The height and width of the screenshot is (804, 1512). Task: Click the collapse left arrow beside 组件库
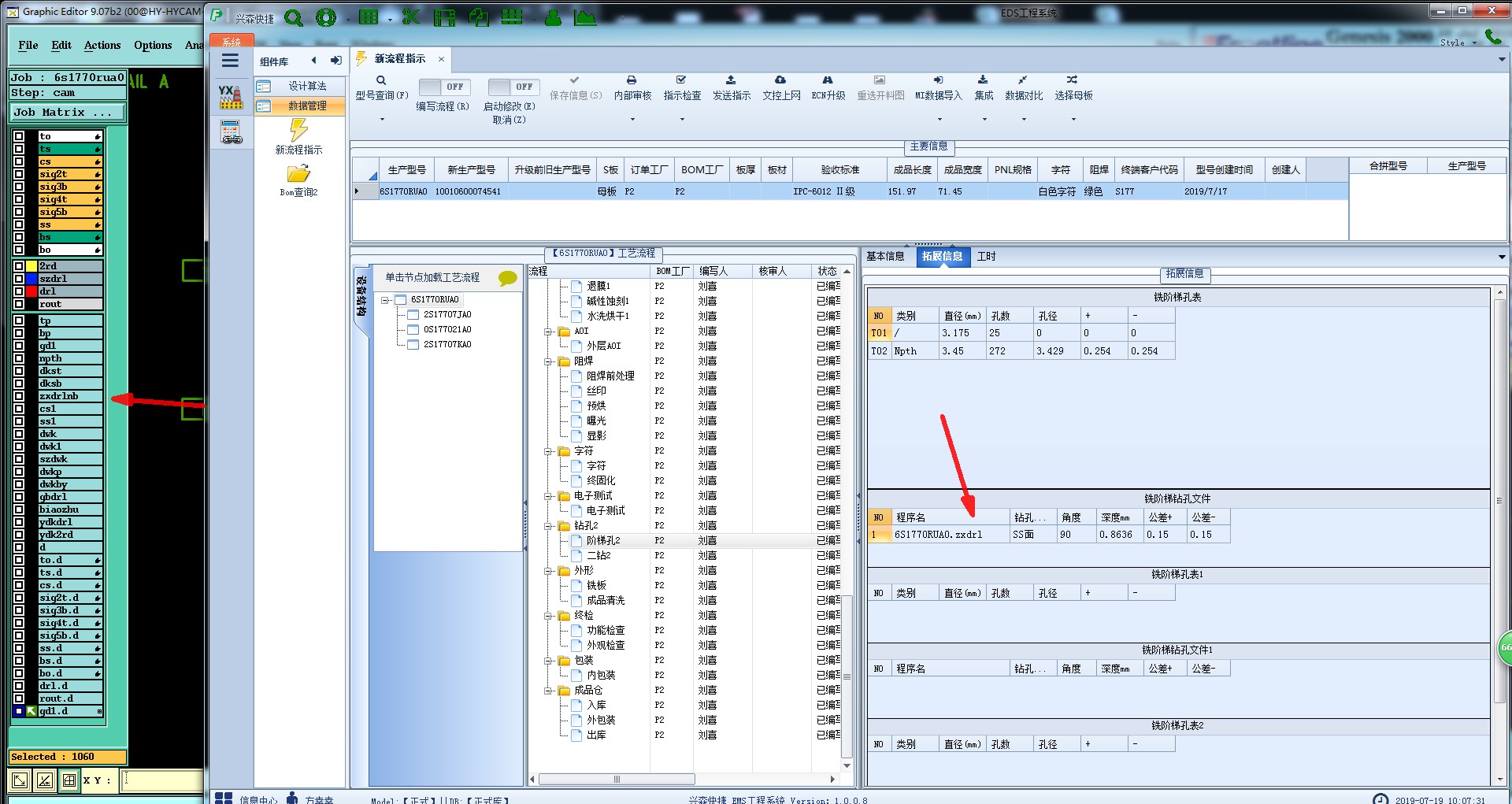(x=314, y=61)
